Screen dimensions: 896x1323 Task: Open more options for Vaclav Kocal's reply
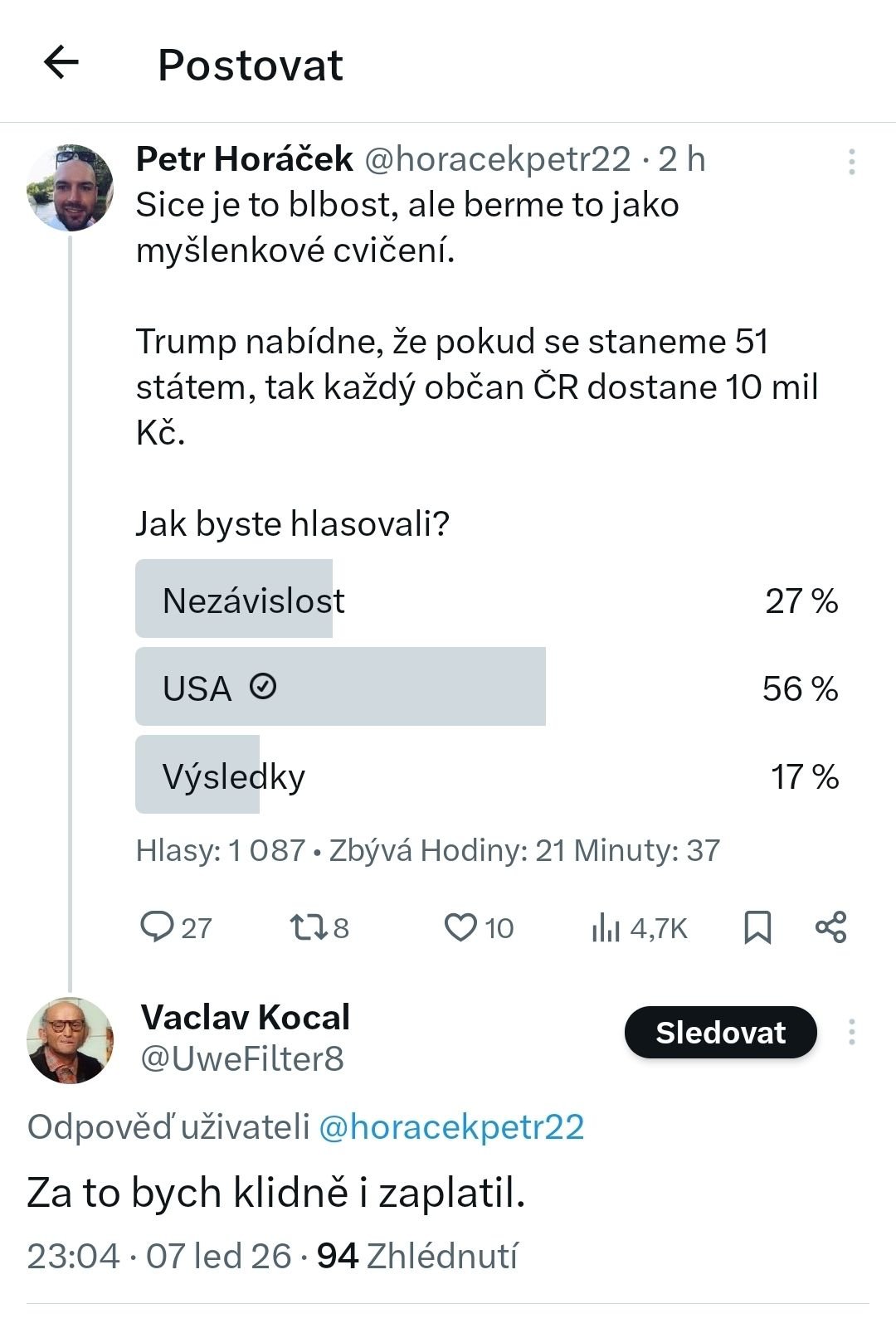pyautogui.click(x=851, y=1033)
